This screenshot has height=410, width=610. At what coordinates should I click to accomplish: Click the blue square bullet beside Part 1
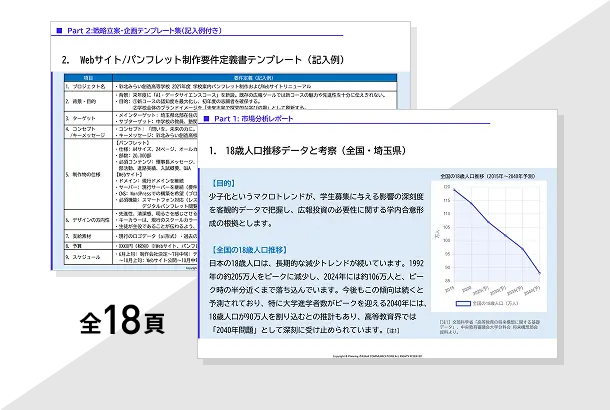[207, 119]
